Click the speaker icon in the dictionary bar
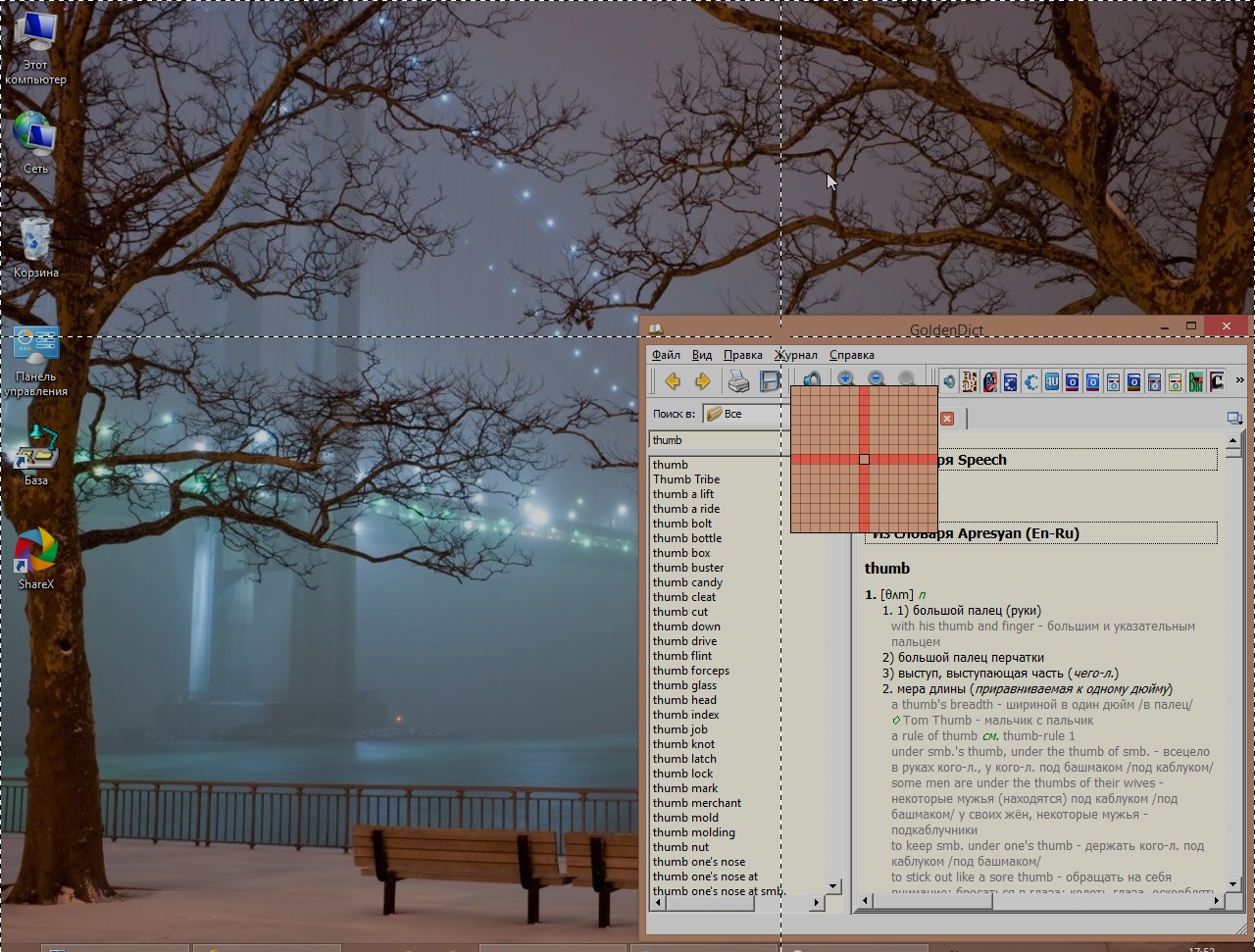This screenshot has height=952, width=1255. pos(948,381)
